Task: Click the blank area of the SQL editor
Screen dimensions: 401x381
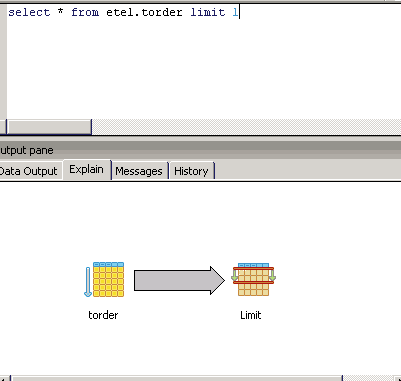Action: tap(204, 68)
